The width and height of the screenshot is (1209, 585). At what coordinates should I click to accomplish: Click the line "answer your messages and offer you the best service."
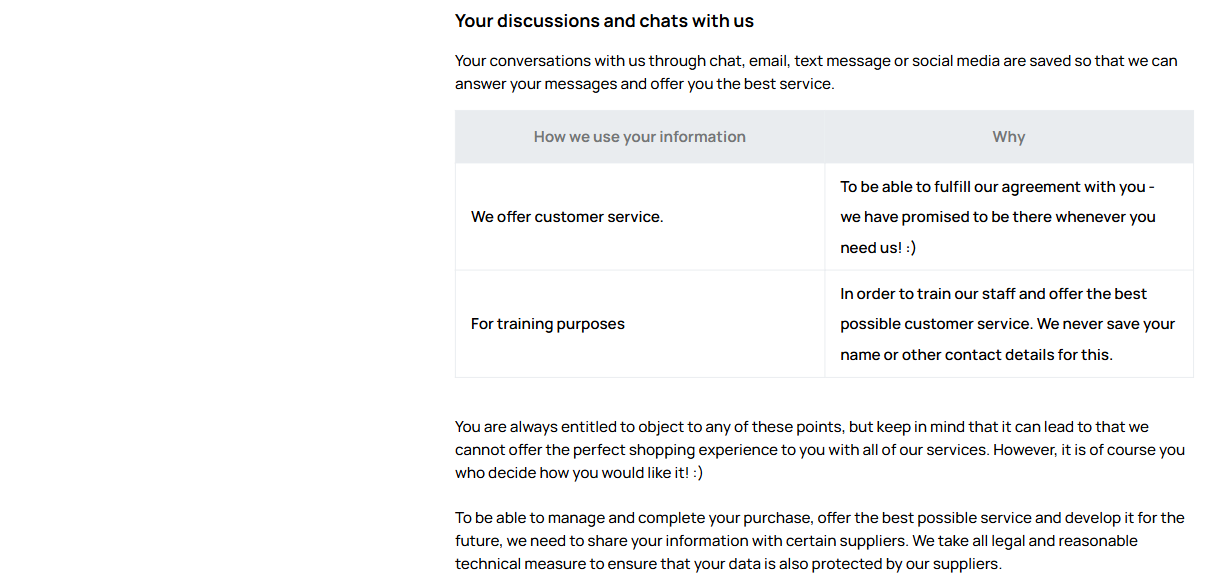(644, 84)
